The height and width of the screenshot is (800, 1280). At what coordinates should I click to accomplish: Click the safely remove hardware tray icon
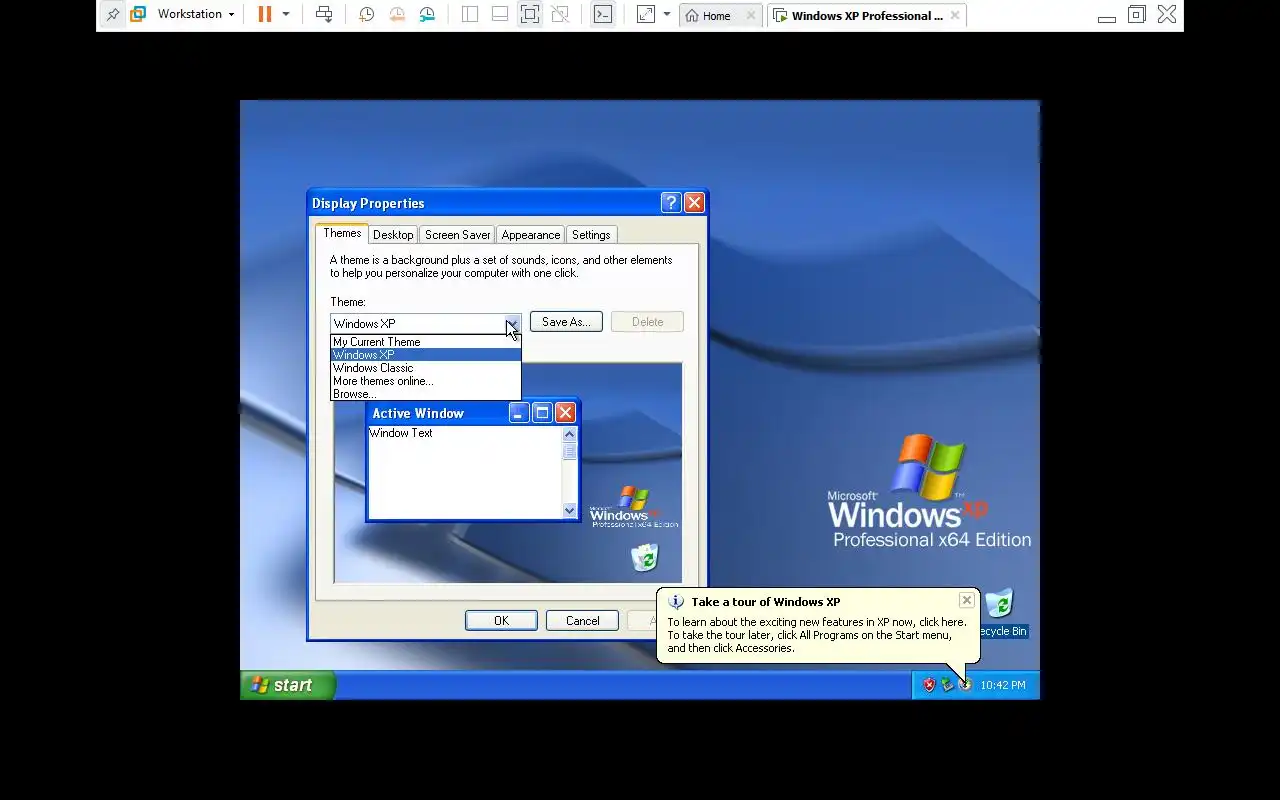point(947,685)
